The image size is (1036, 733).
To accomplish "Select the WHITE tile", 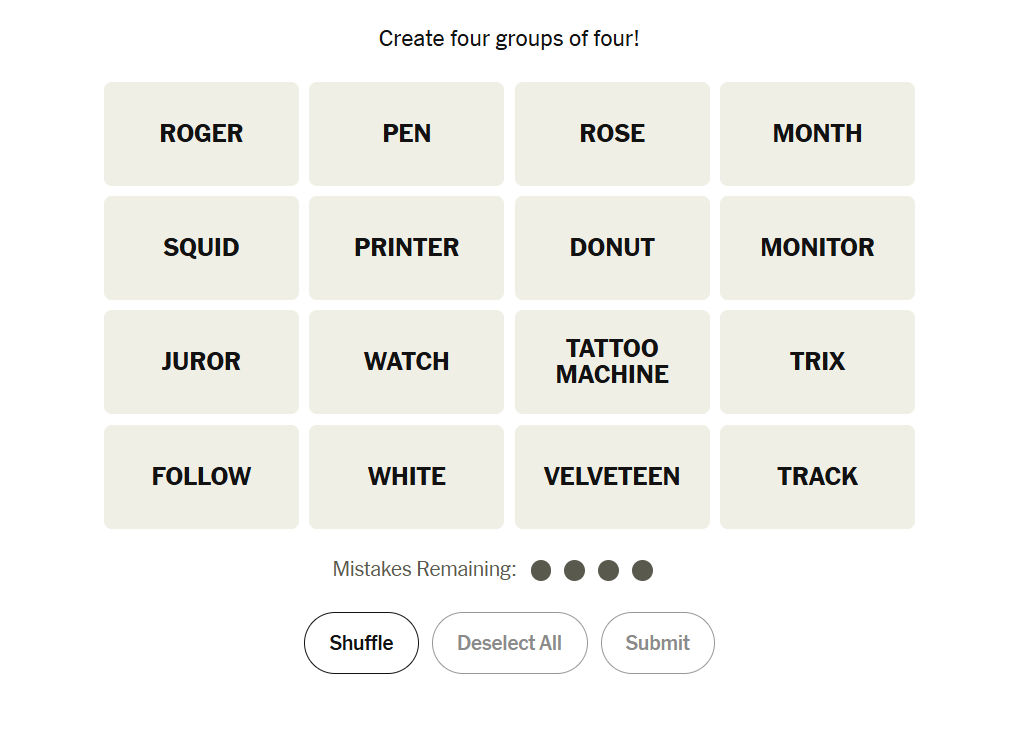I will (x=406, y=477).
